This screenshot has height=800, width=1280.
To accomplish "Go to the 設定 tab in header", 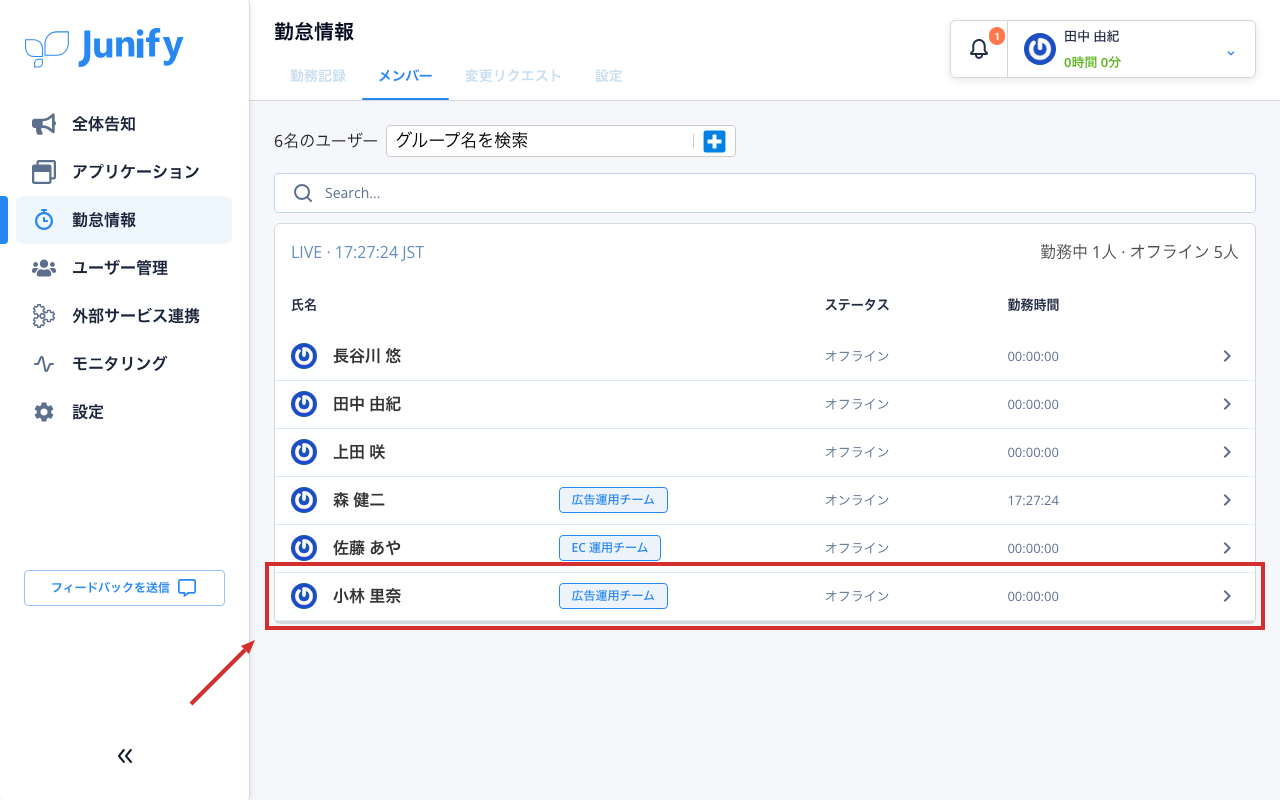I will pyautogui.click(x=608, y=76).
